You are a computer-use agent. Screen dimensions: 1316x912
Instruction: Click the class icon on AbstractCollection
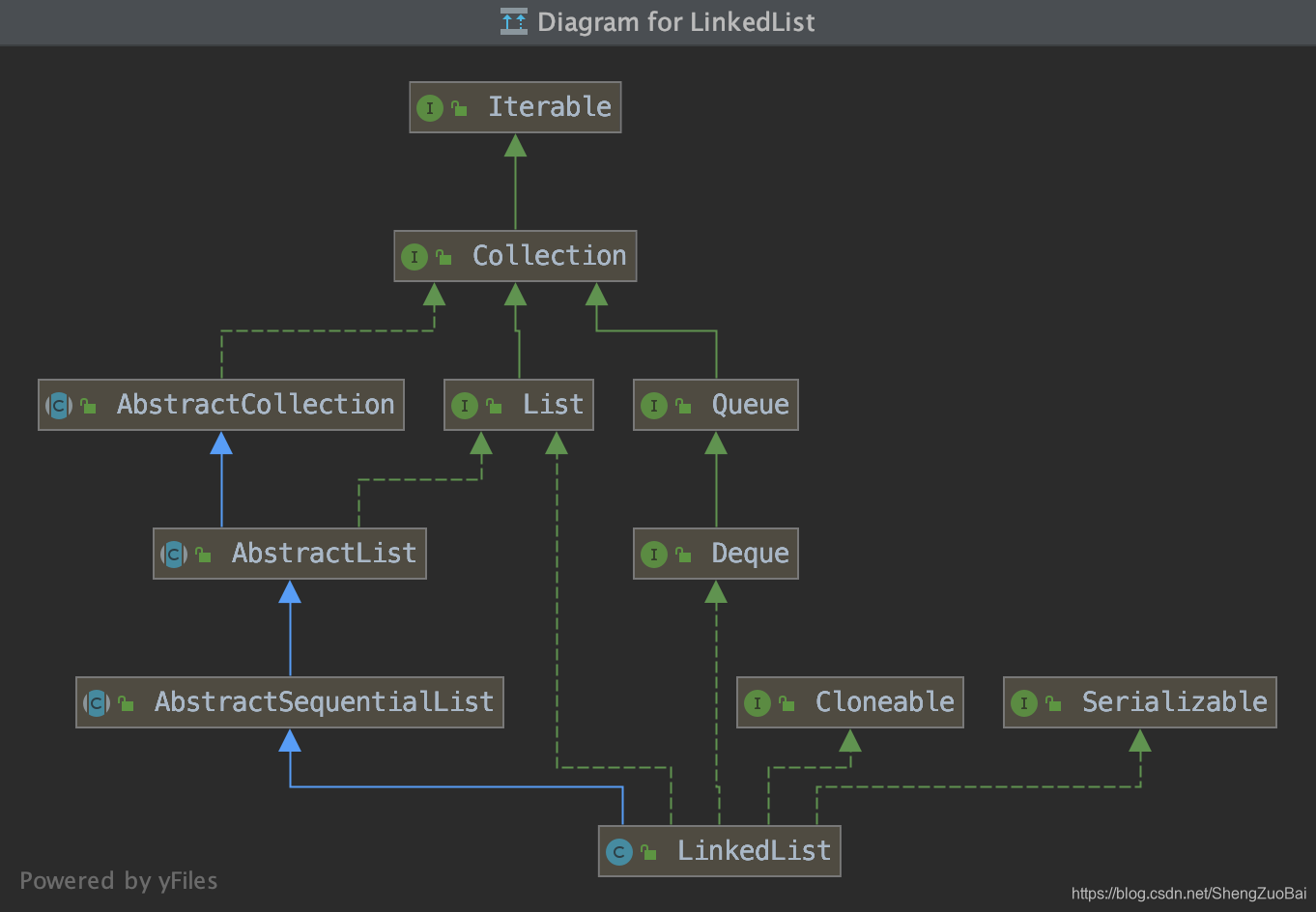click(x=59, y=405)
